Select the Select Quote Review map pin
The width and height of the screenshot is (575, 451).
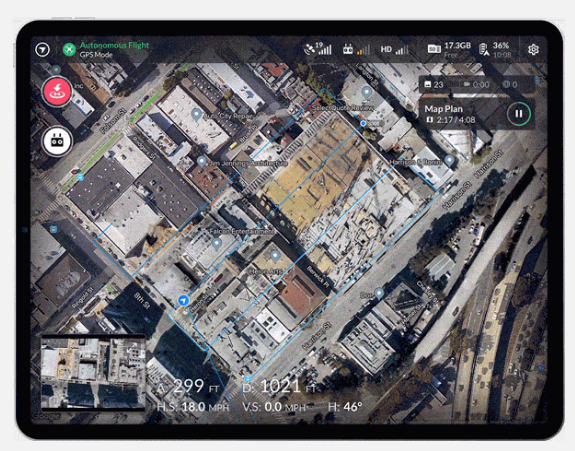click(367, 92)
